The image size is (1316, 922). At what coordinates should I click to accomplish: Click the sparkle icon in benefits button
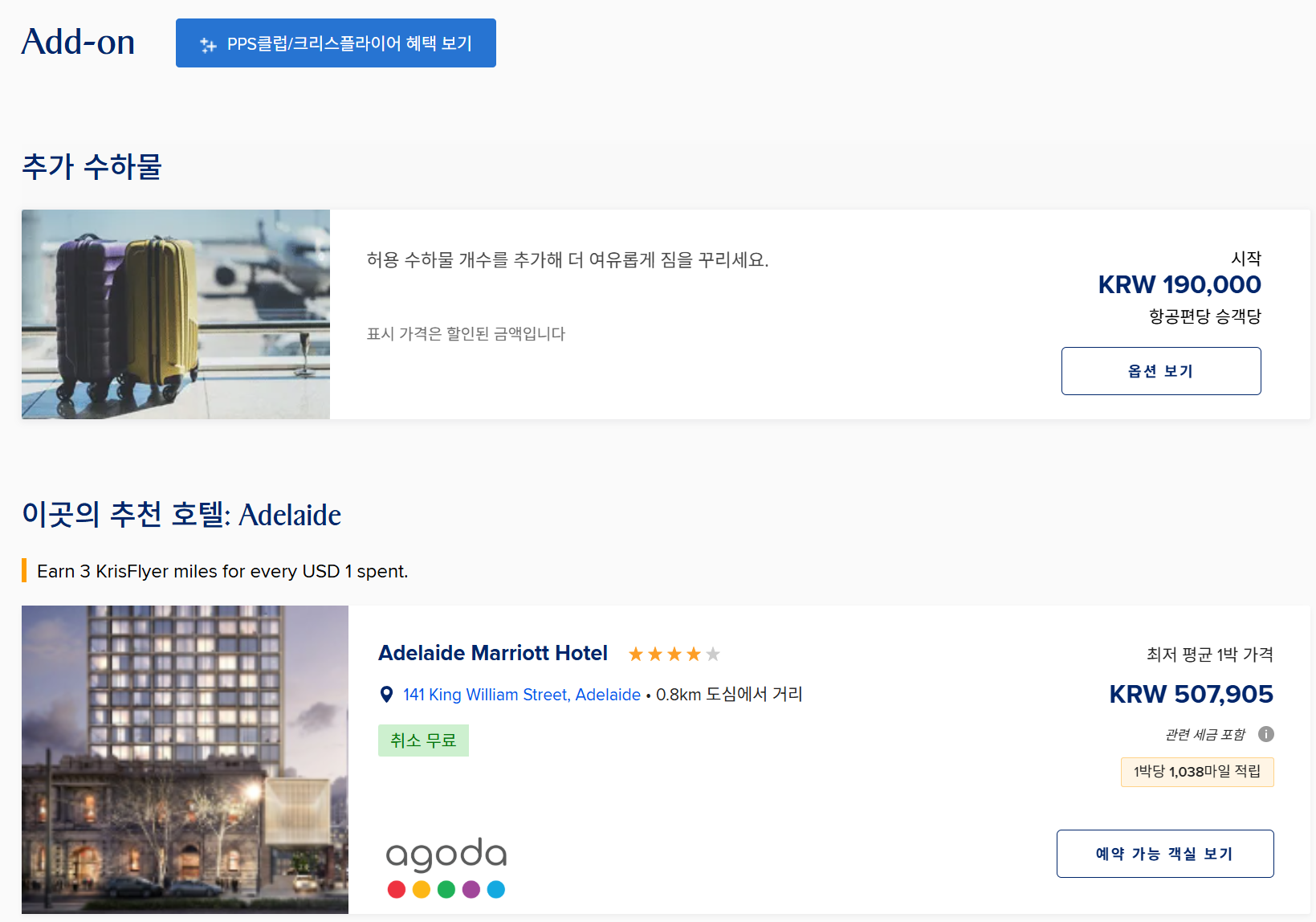tap(209, 45)
